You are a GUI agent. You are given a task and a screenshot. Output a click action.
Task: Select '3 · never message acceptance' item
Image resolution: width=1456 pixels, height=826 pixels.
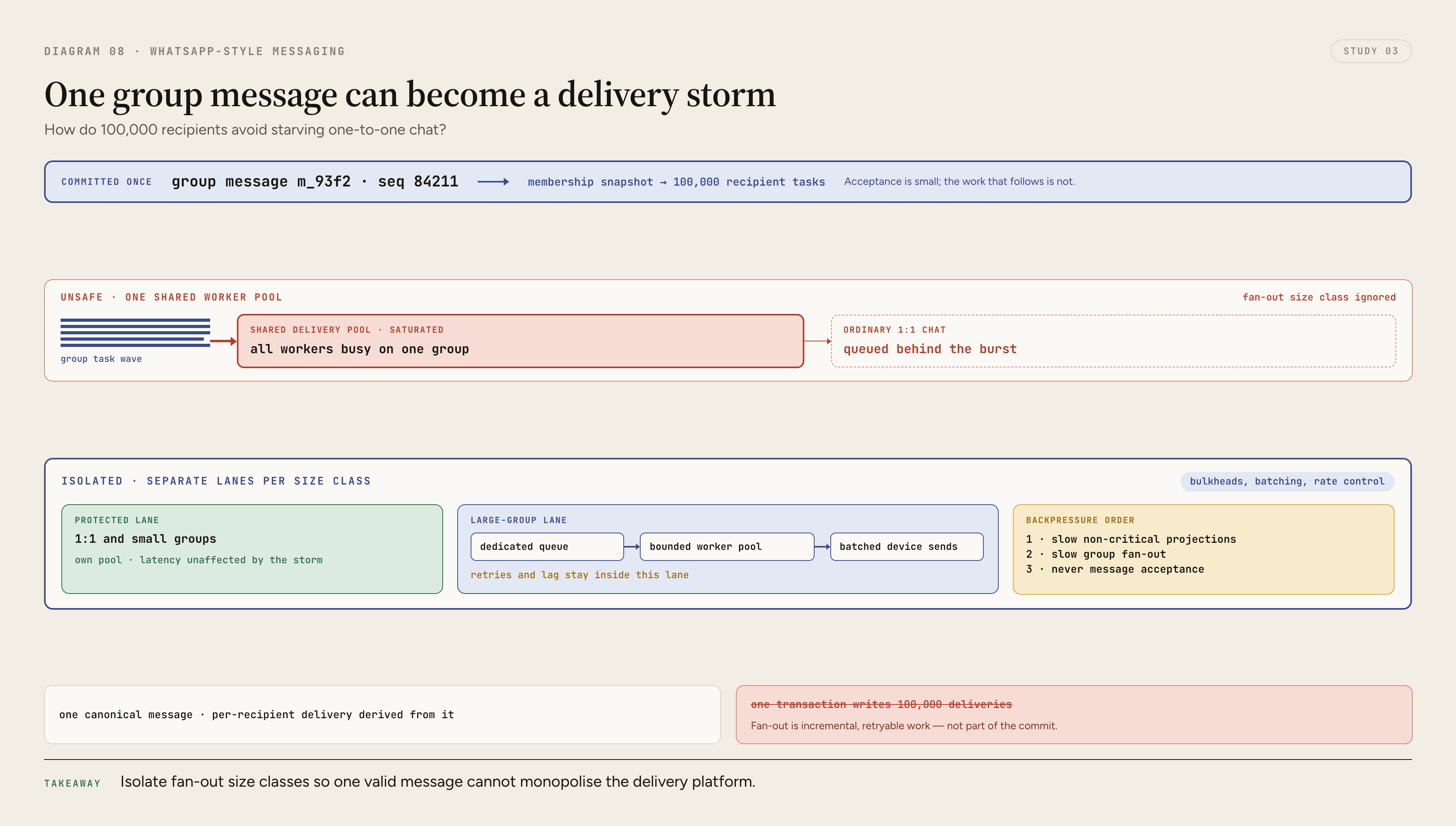coord(1115,570)
